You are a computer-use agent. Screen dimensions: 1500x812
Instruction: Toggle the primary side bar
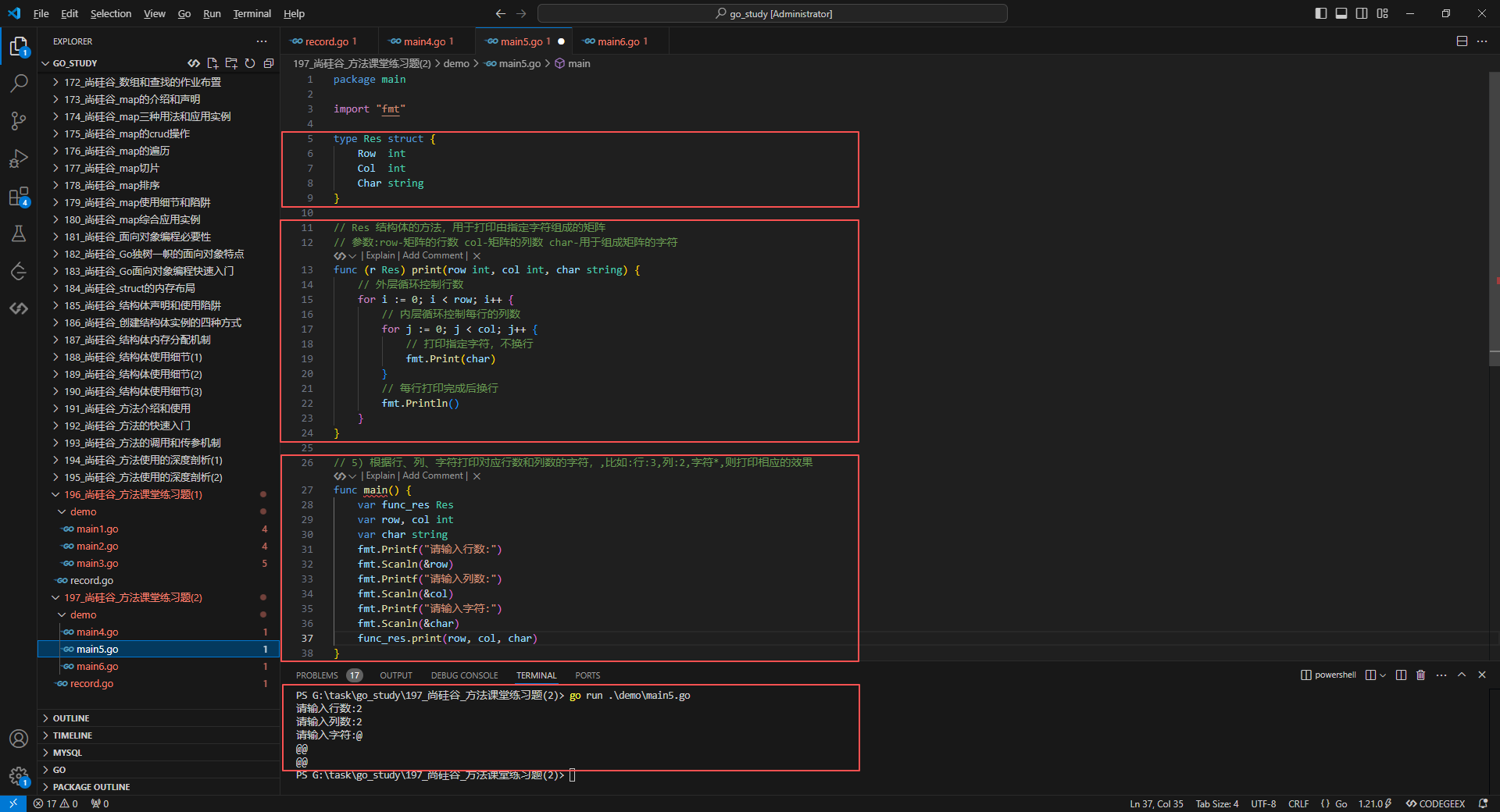1321,13
